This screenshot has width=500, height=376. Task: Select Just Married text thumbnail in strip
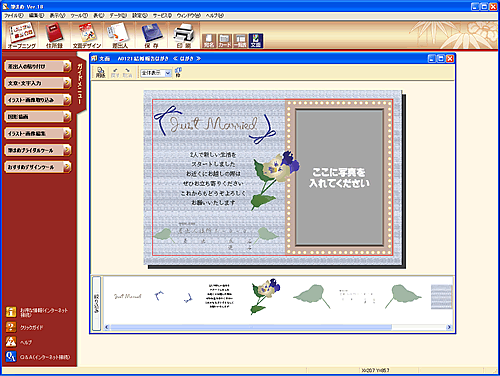coord(127,296)
